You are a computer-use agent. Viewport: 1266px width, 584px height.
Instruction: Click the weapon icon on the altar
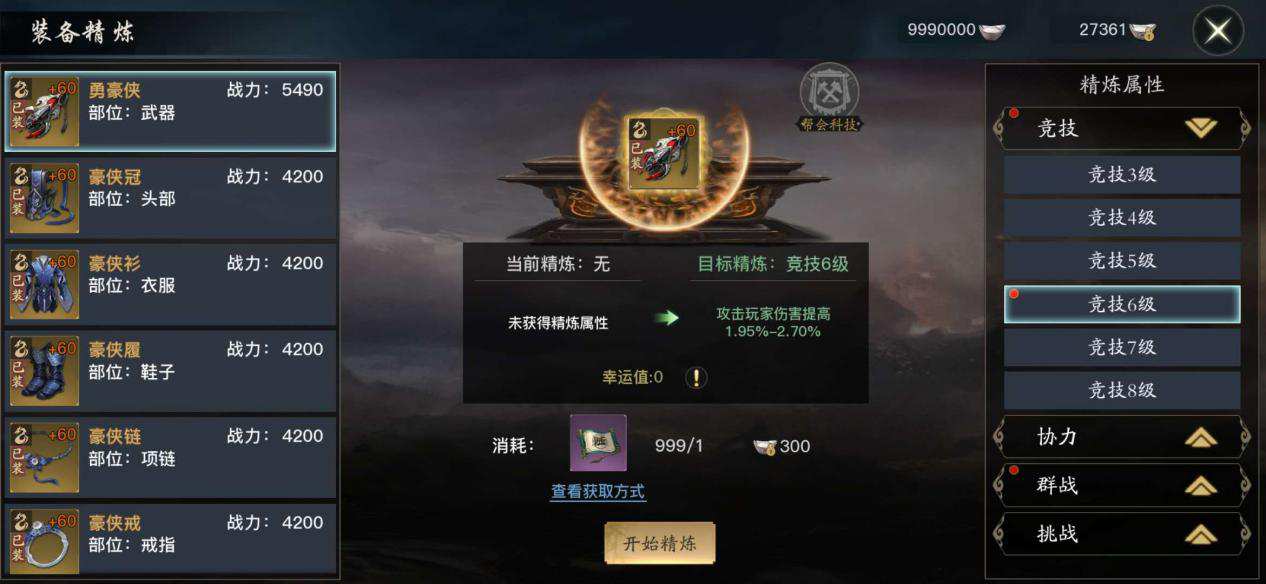coord(664,153)
